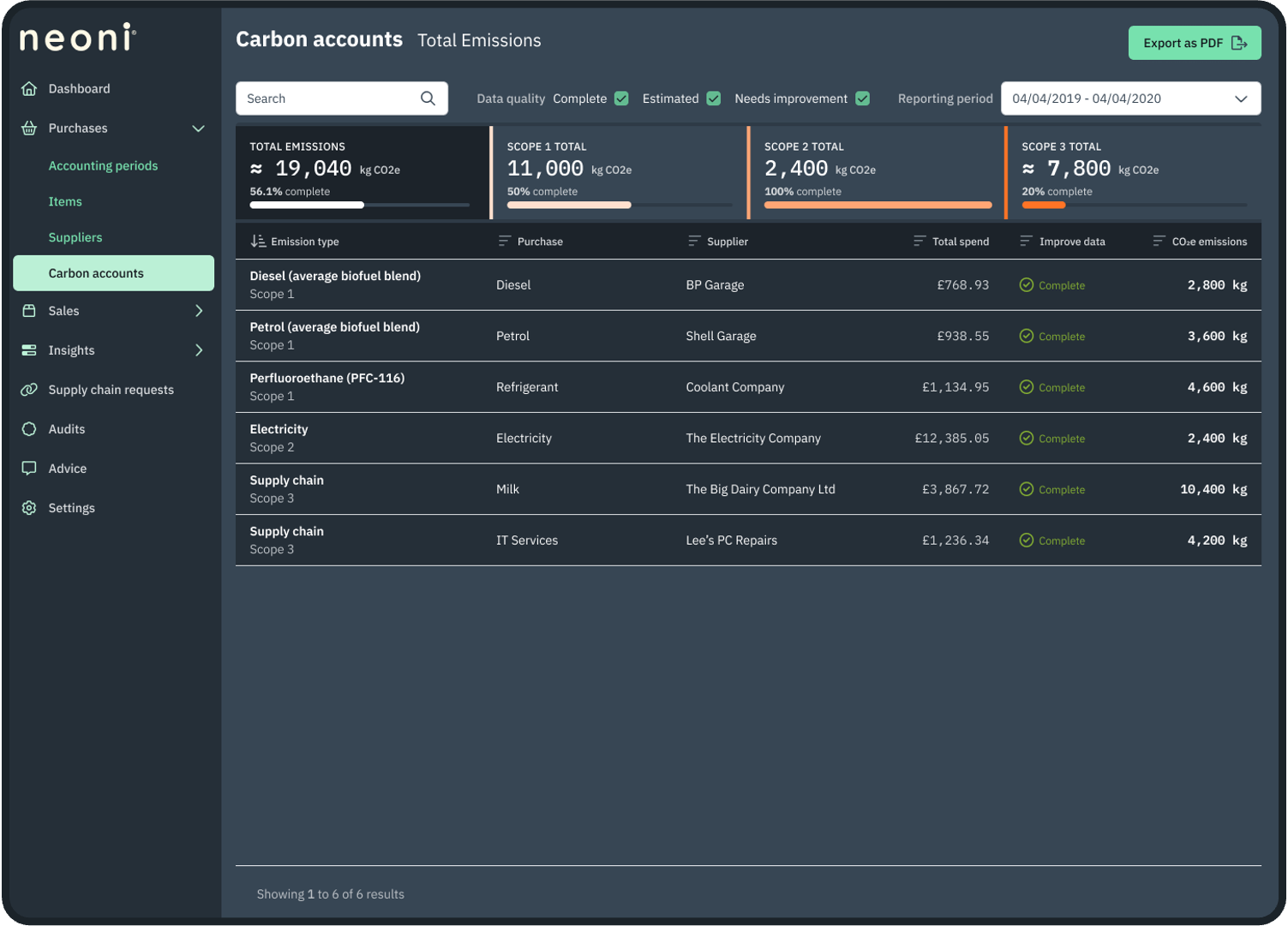Click the filter icon beside Purchase column
Viewport: 1288px width, 926px height.
(504, 242)
